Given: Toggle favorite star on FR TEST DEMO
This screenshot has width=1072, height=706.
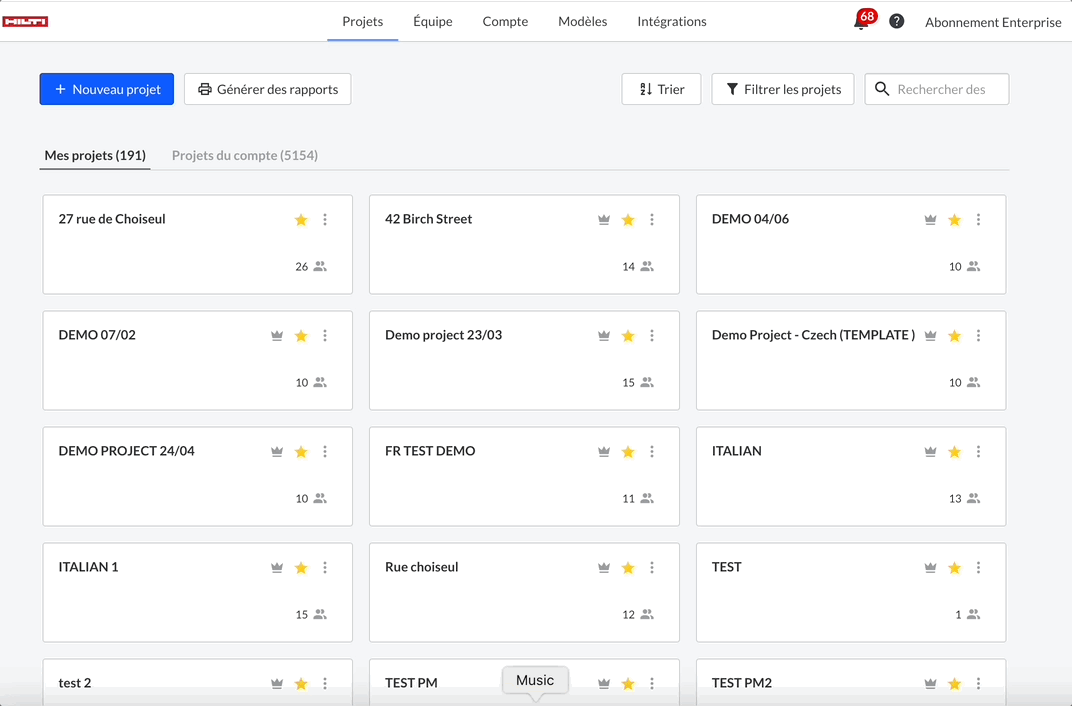Looking at the screenshot, I should point(628,452).
